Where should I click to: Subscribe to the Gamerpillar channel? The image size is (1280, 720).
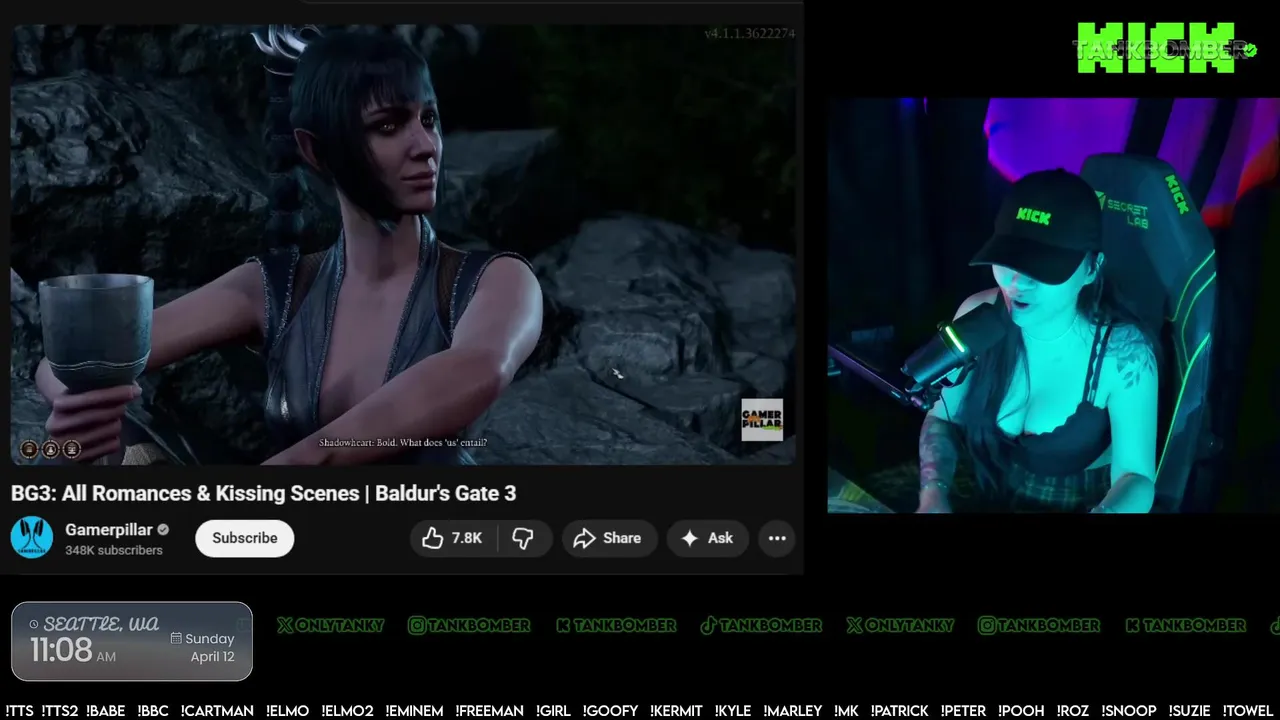pos(244,538)
